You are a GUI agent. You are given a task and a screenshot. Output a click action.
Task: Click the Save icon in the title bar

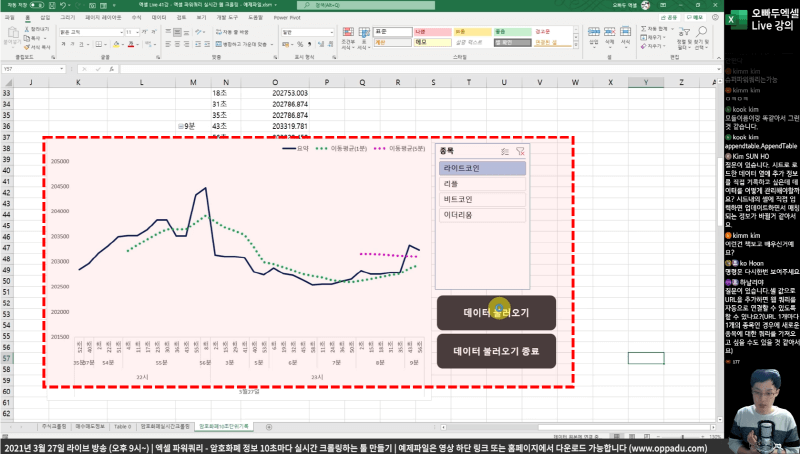tap(52, 5)
